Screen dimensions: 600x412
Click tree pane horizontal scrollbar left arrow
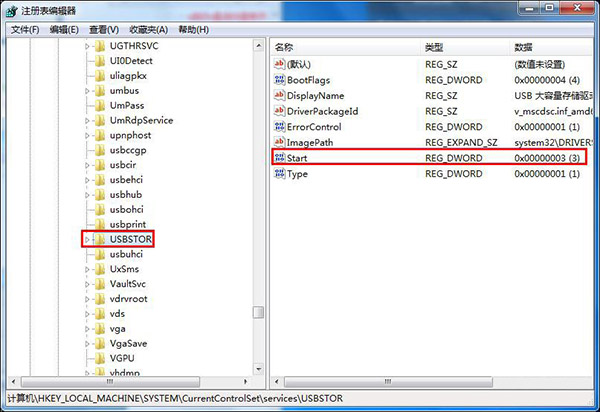13,381
